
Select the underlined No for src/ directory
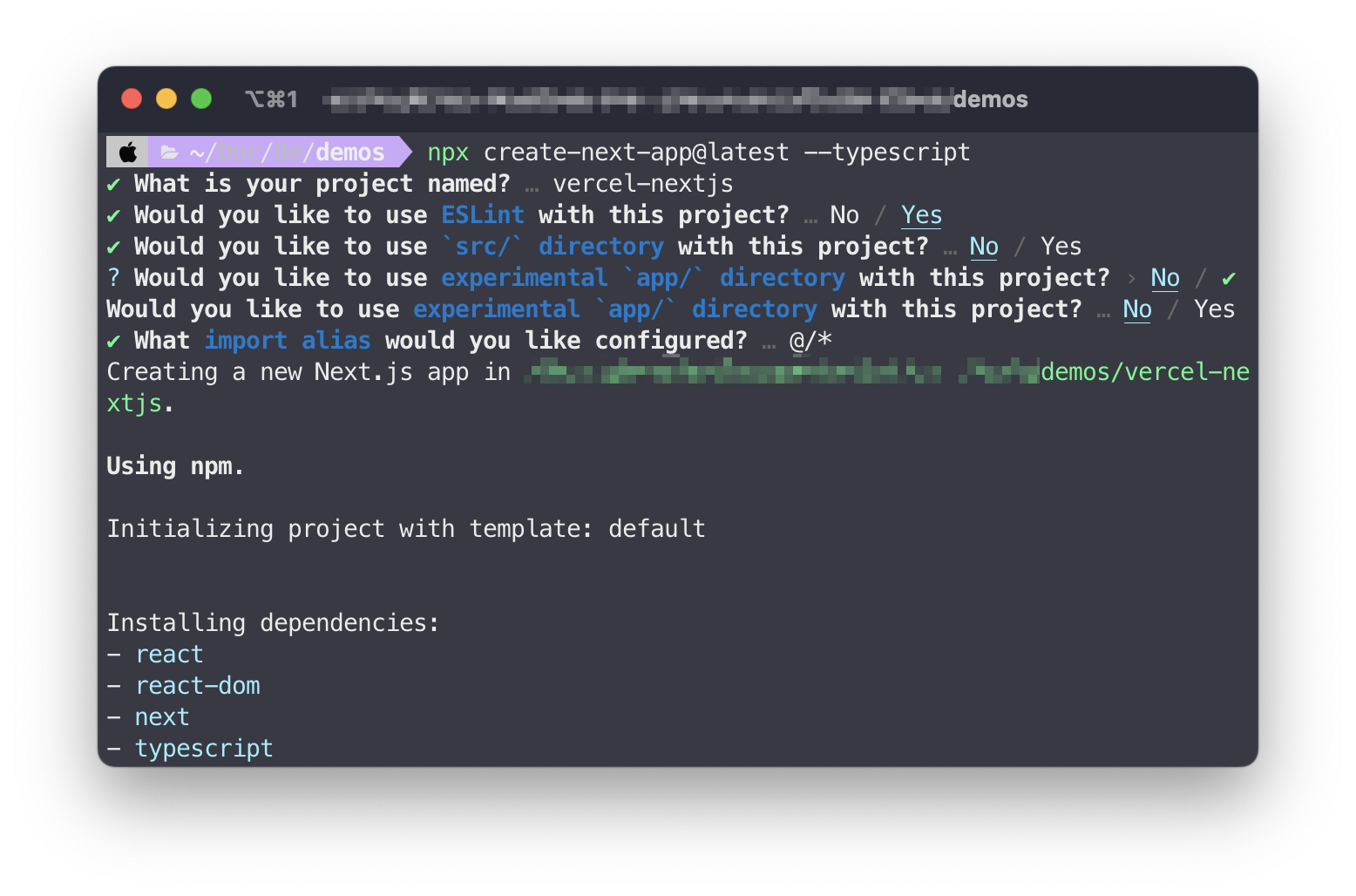pos(984,247)
